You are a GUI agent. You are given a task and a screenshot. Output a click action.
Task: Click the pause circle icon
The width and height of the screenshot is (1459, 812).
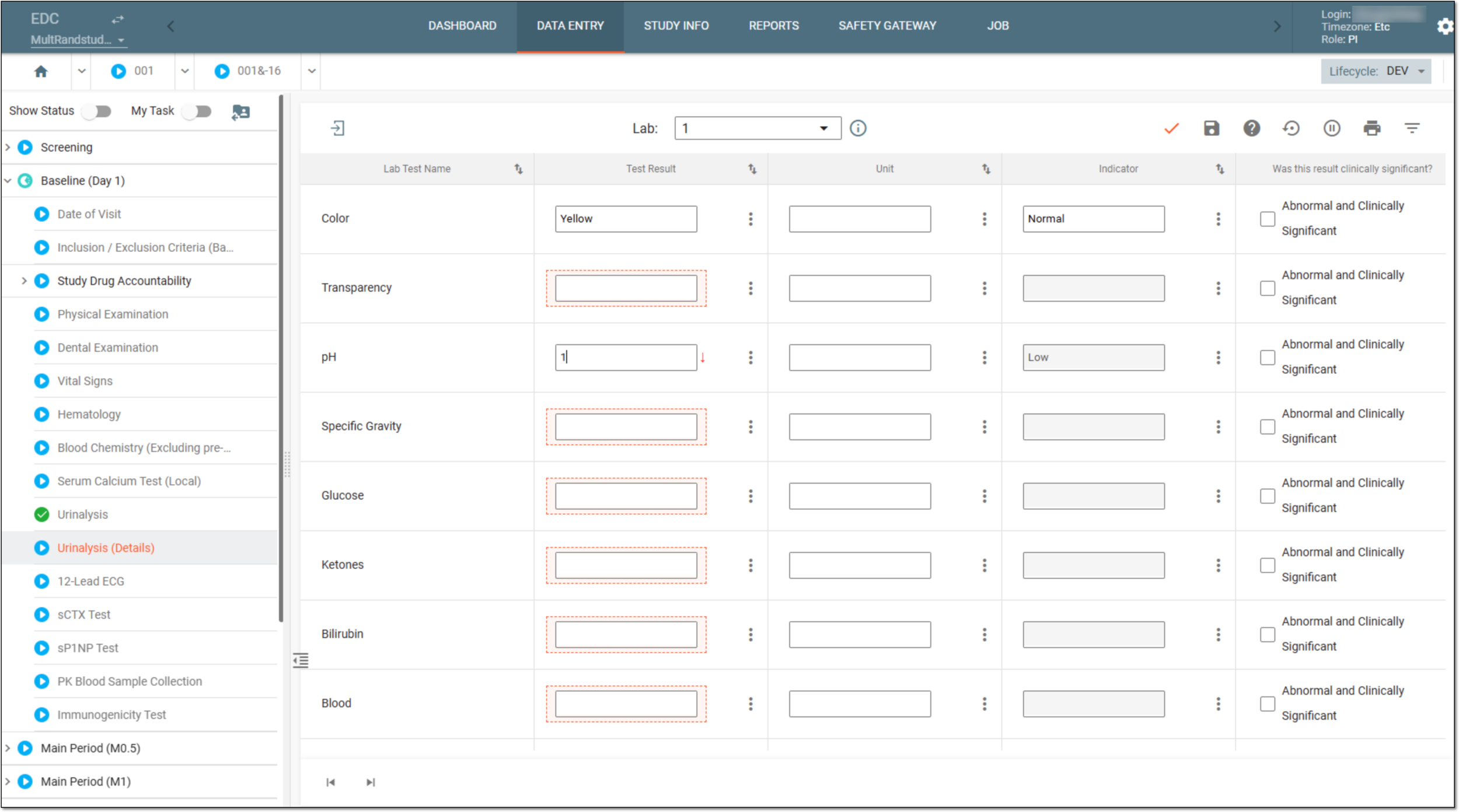[1331, 128]
